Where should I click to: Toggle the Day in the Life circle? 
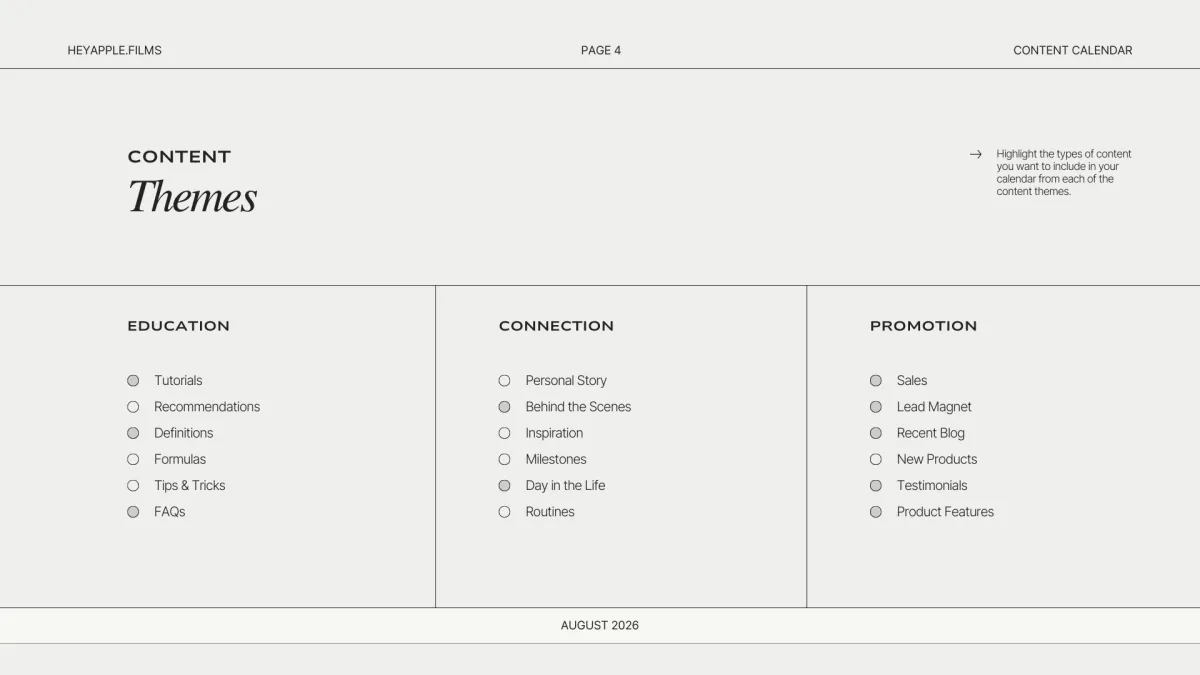504,485
